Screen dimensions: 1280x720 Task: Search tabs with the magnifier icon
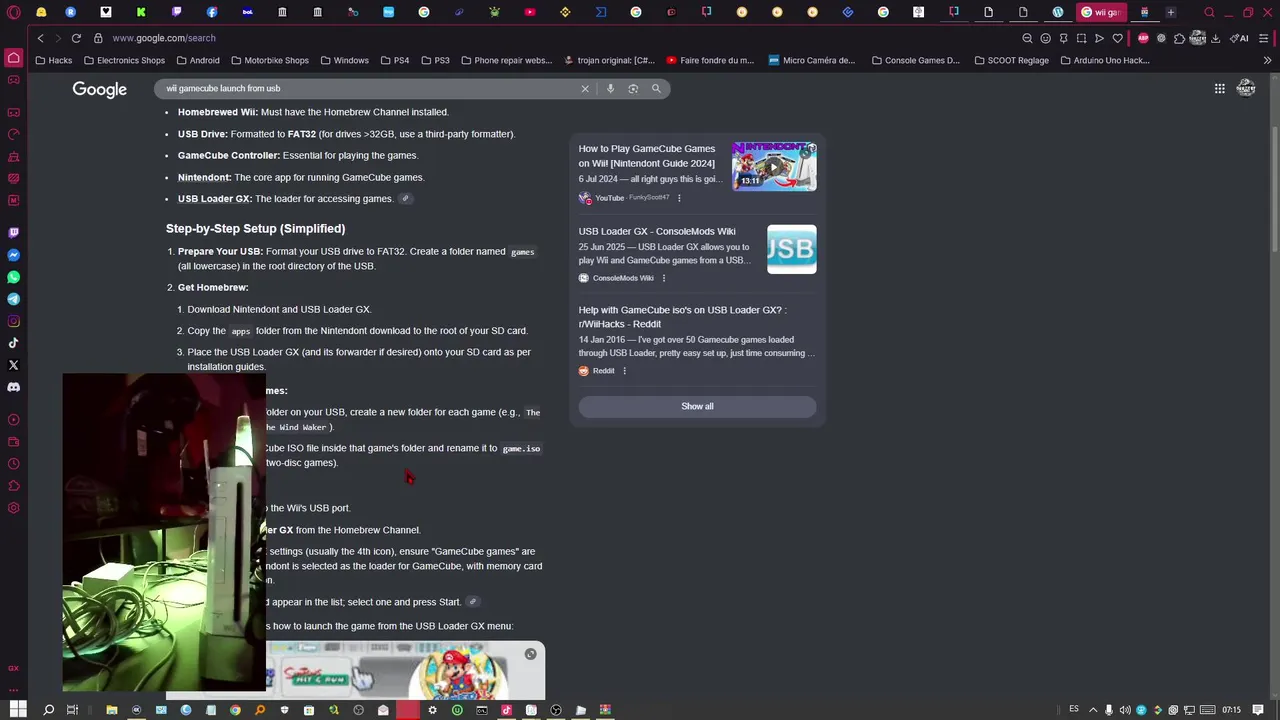click(x=1209, y=13)
